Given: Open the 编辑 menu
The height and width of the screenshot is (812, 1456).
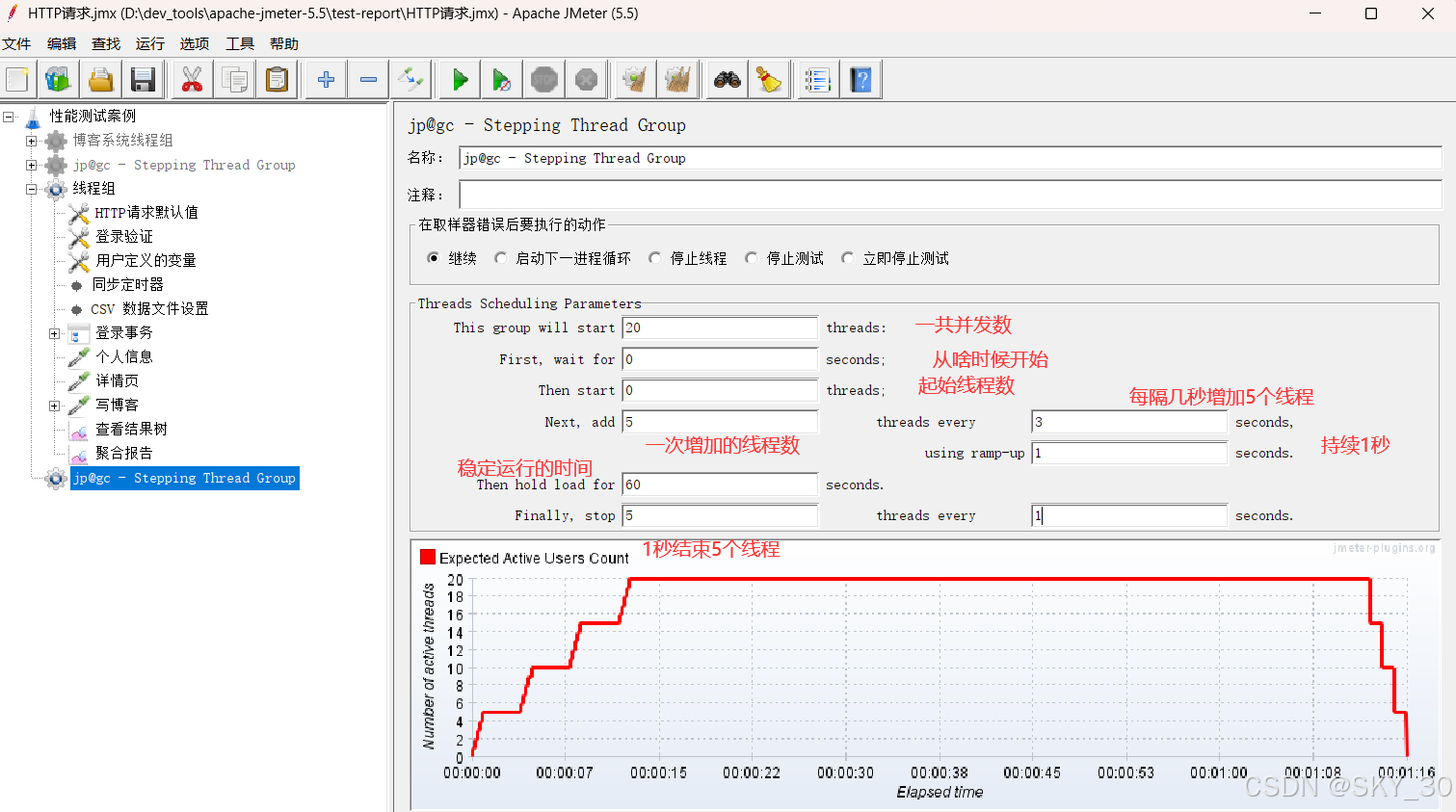Looking at the screenshot, I should click(x=62, y=44).
